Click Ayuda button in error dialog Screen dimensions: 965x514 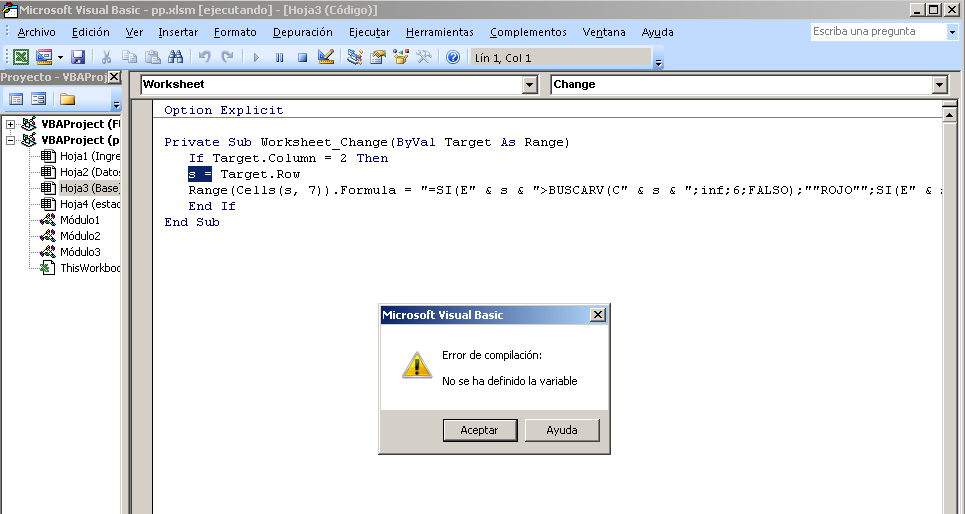[x=562, y=430]
